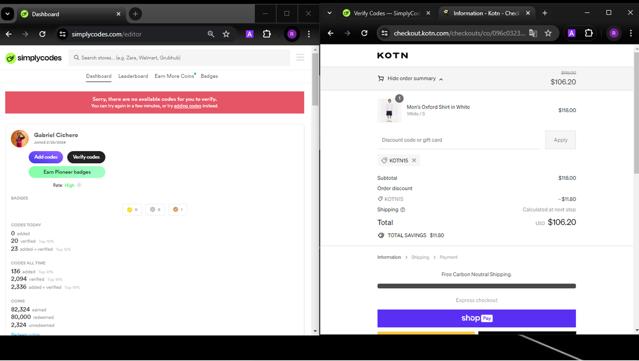Open Chrome three-dot menu in Kotn browser

631,33
